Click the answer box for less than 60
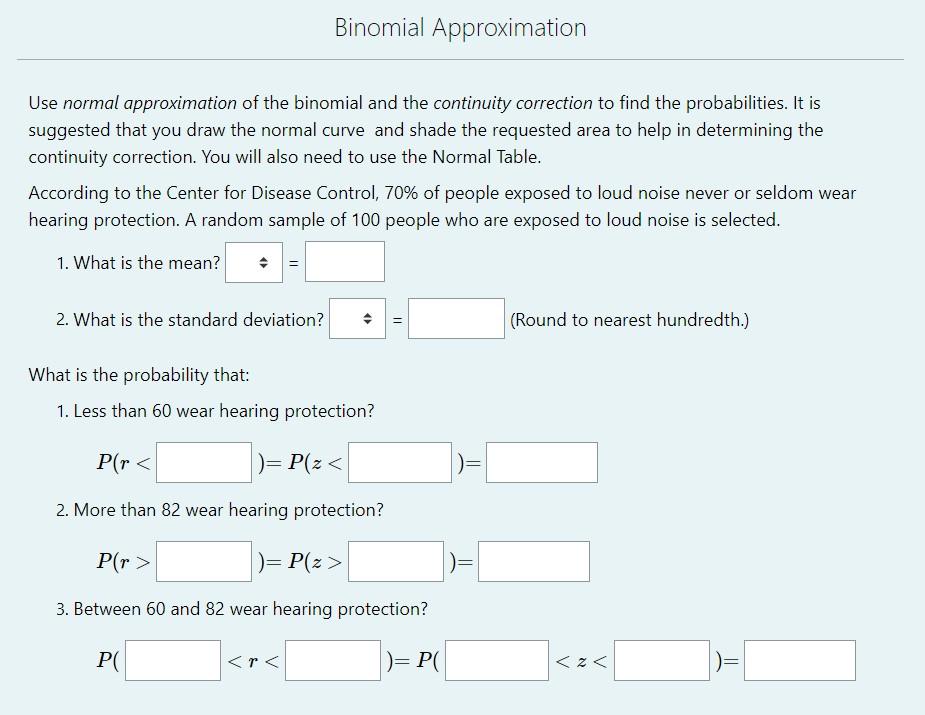This screenshot has height=715, width=925. point(540,461)
